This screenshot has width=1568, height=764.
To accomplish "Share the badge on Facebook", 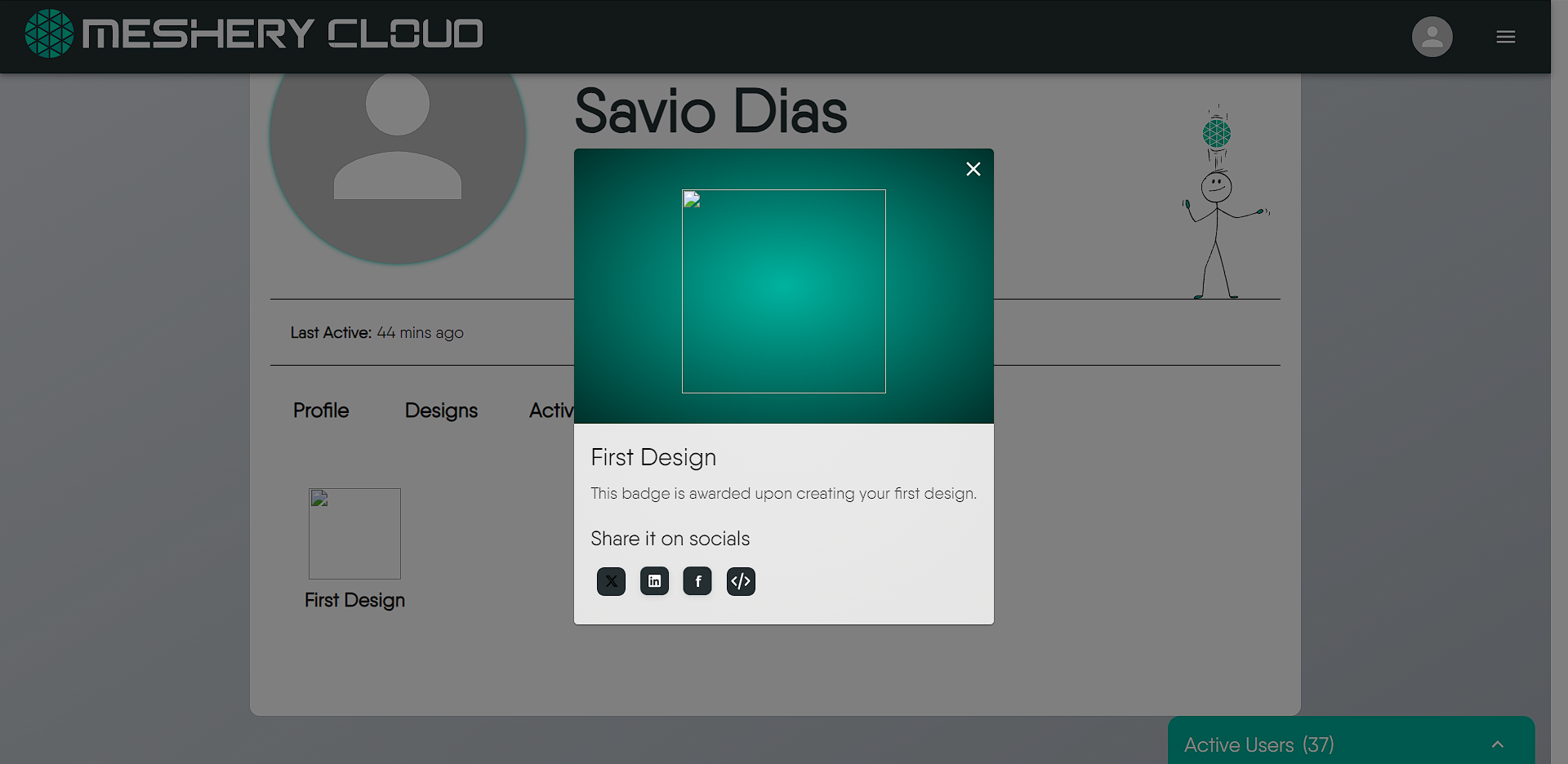I will click(x=697, y=581).
